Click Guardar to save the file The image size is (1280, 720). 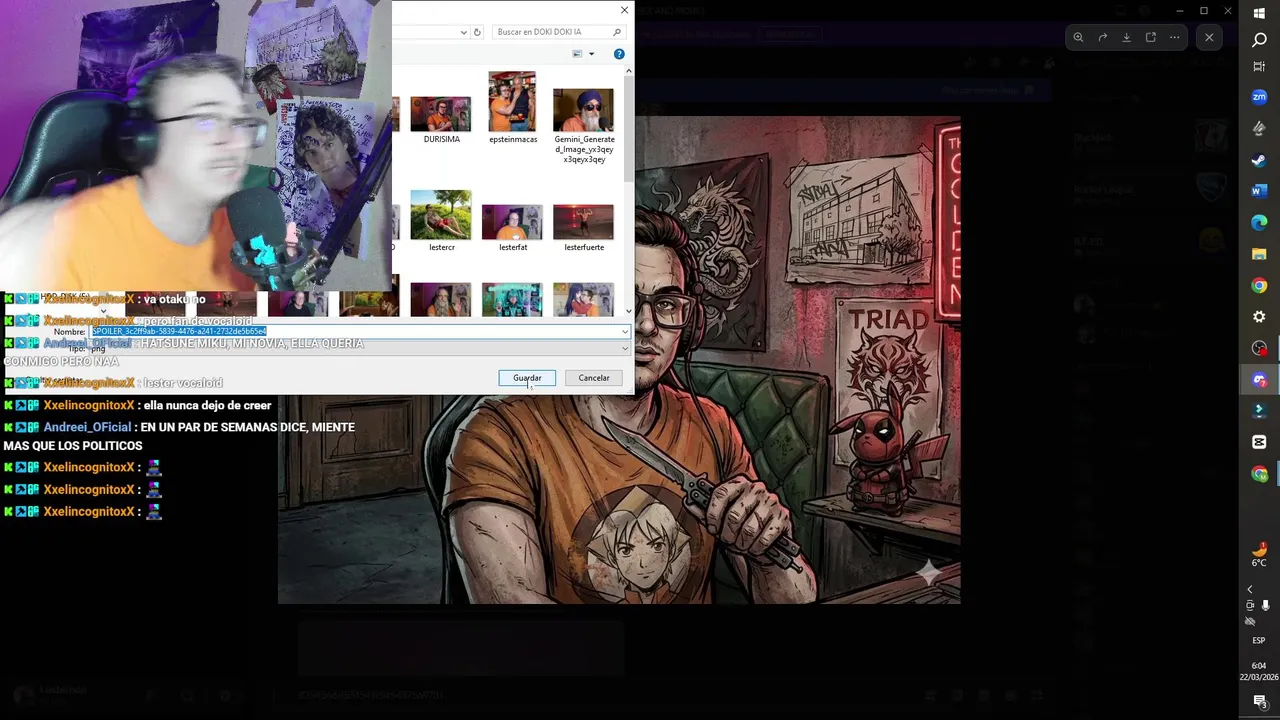click(x=527, y=378)
